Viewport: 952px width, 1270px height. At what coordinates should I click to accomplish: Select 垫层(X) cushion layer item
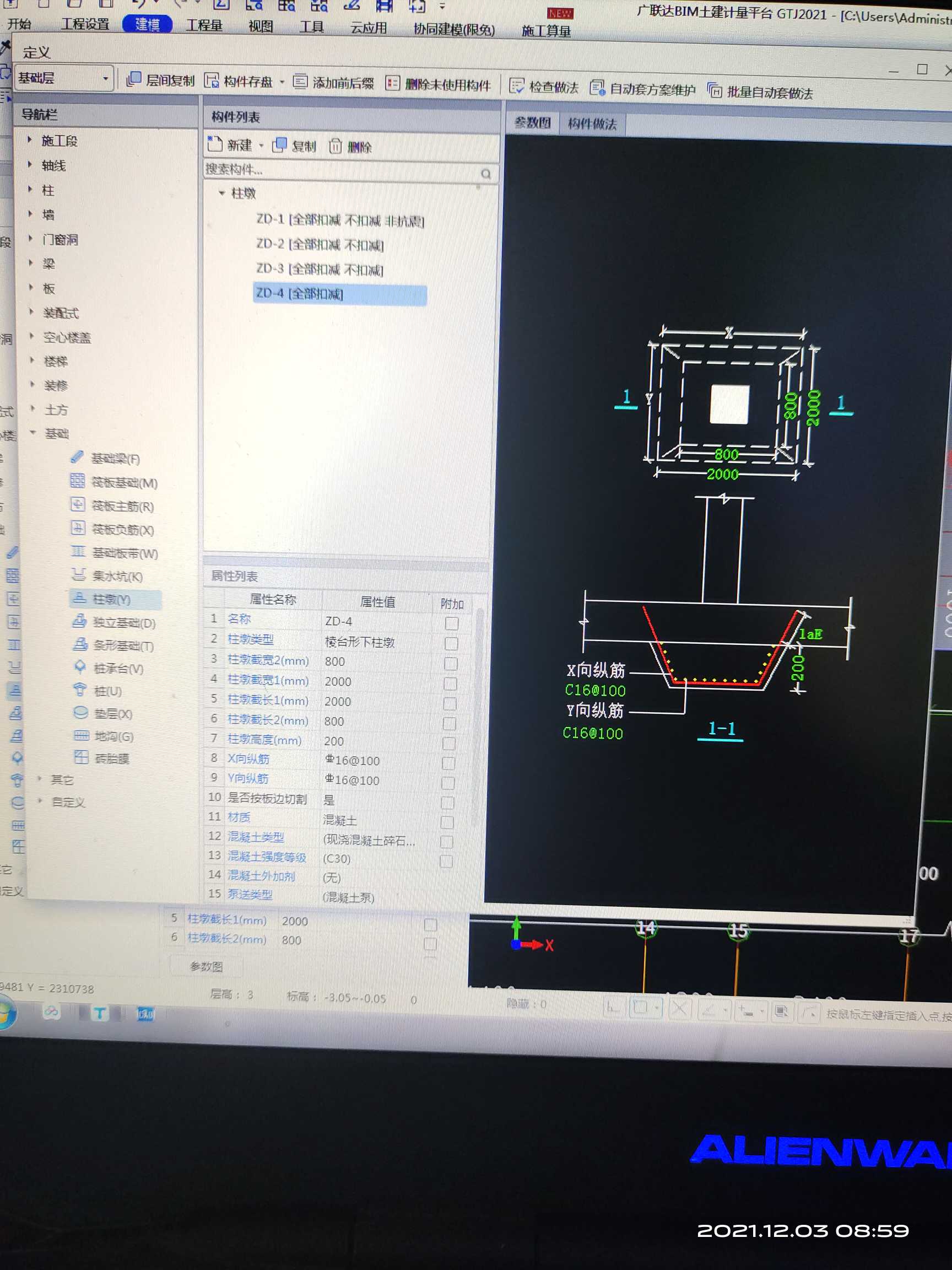(x=103, y=714)
